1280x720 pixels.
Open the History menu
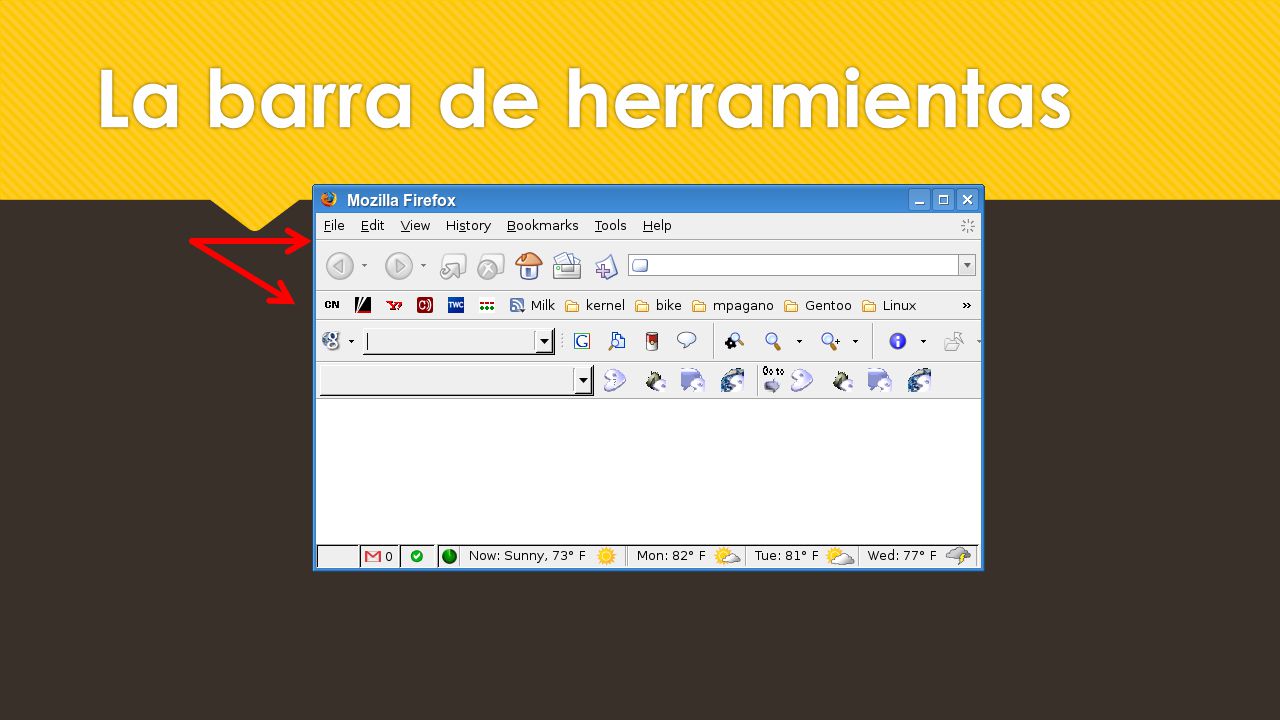[468, 226]
